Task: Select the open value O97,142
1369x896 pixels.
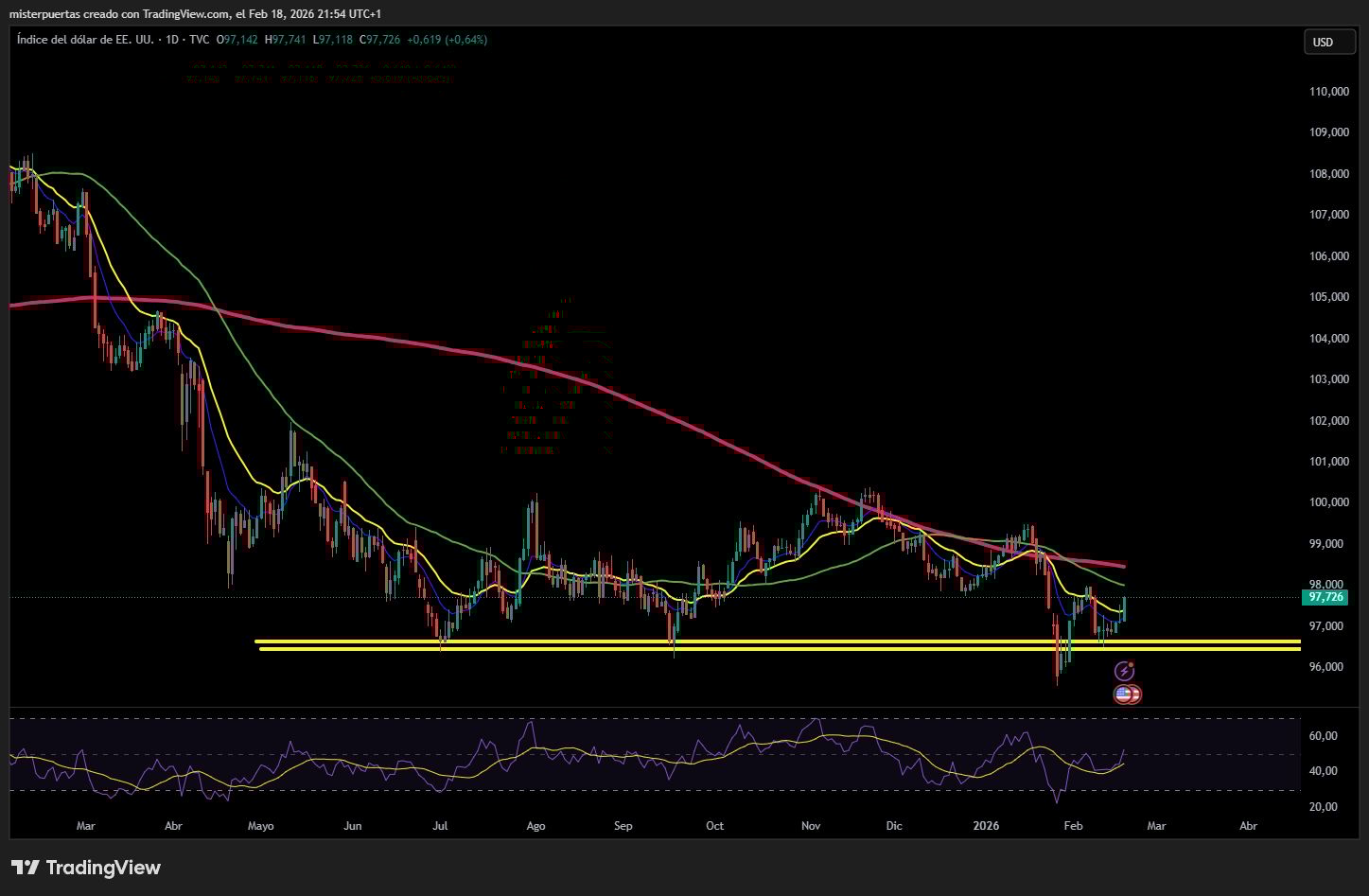Action: click(x=237, y=40)
